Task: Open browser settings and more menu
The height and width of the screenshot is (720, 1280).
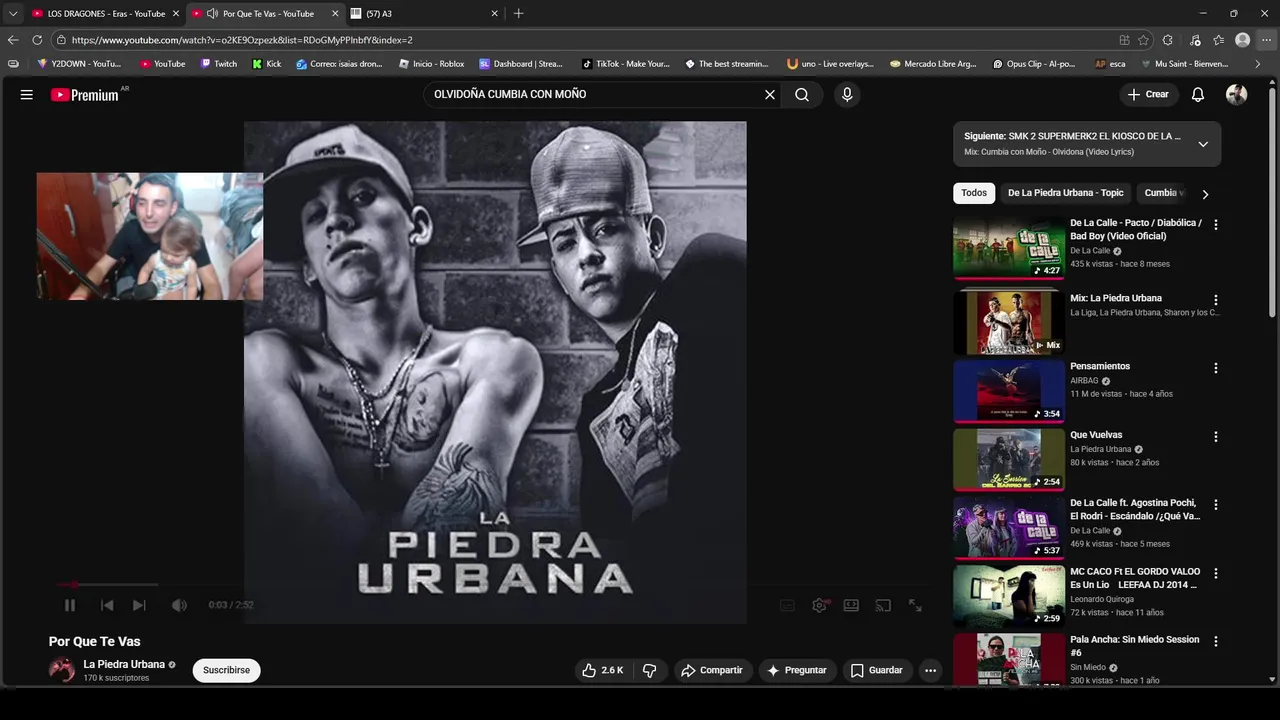Action: tap(1266, 40)
